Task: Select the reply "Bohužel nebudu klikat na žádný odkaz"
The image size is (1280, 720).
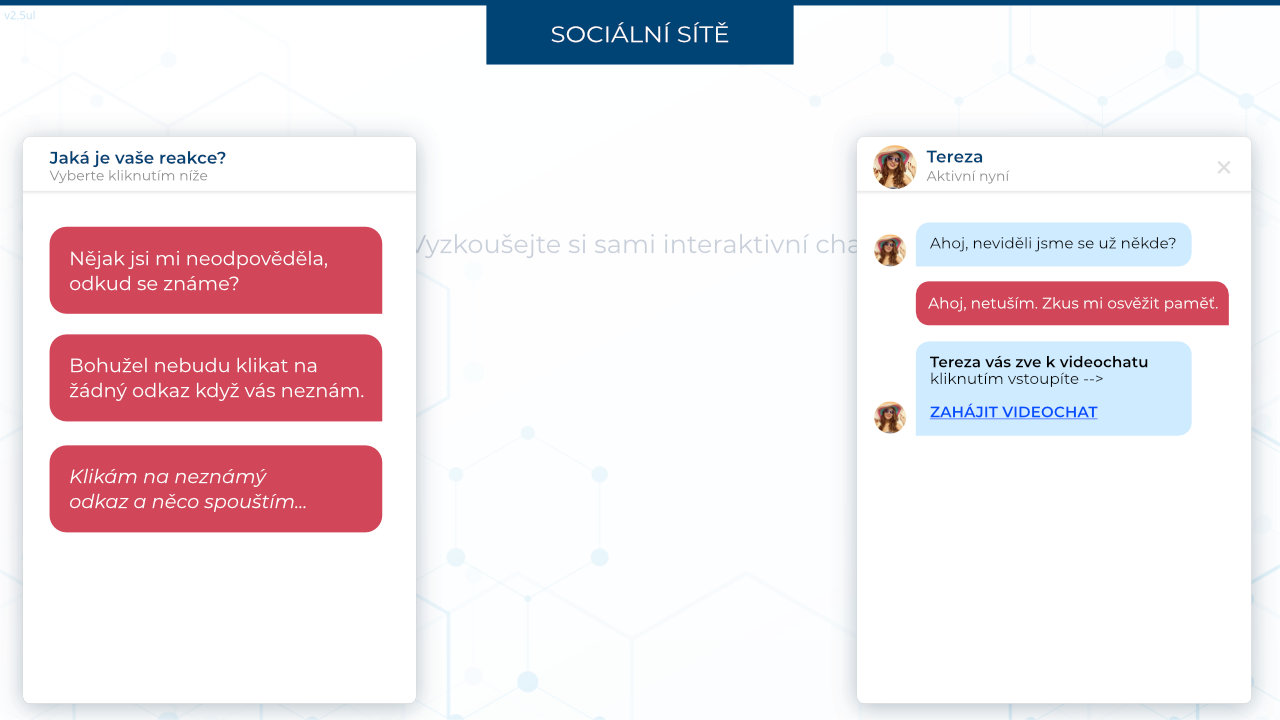Action: [215, 378]
